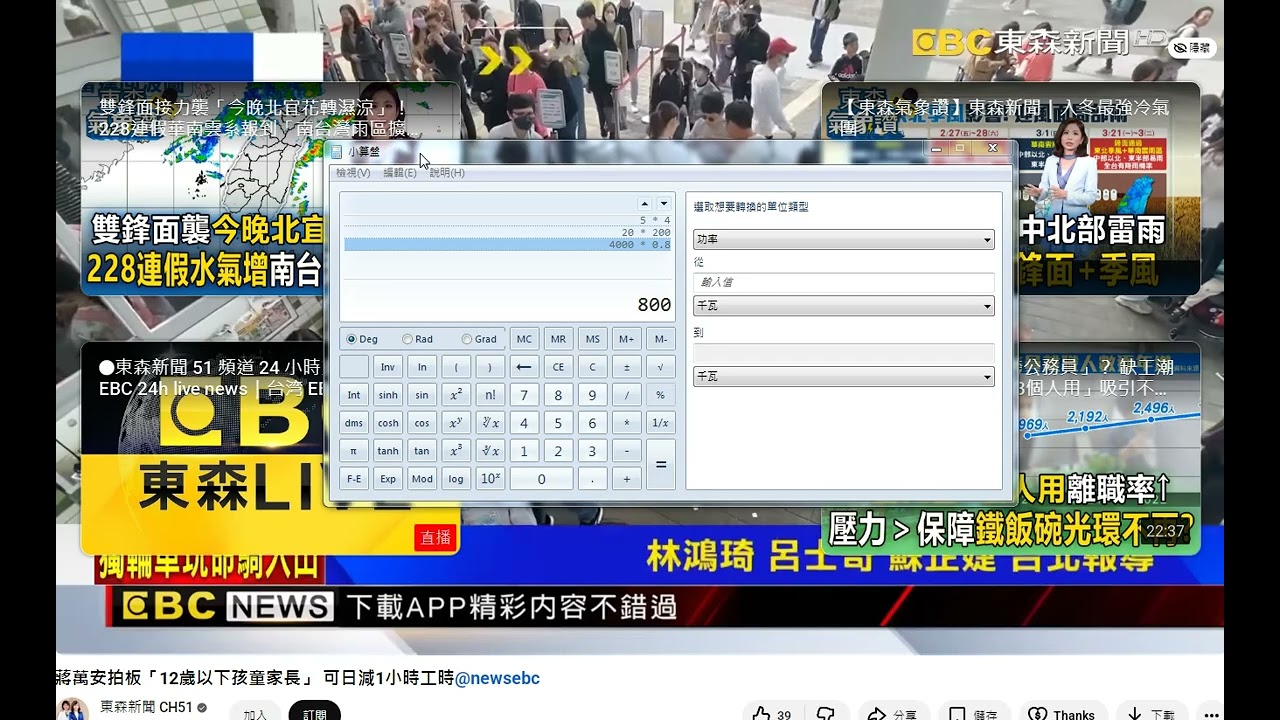Open the @newsebc link below video
Viewport: 1280px width, 720px height.
497,678
